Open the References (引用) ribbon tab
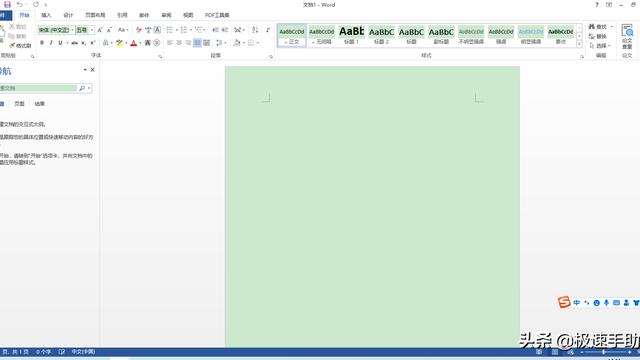Image resolution: width=640 pixels, height=360 pixels. click(122, 15)
